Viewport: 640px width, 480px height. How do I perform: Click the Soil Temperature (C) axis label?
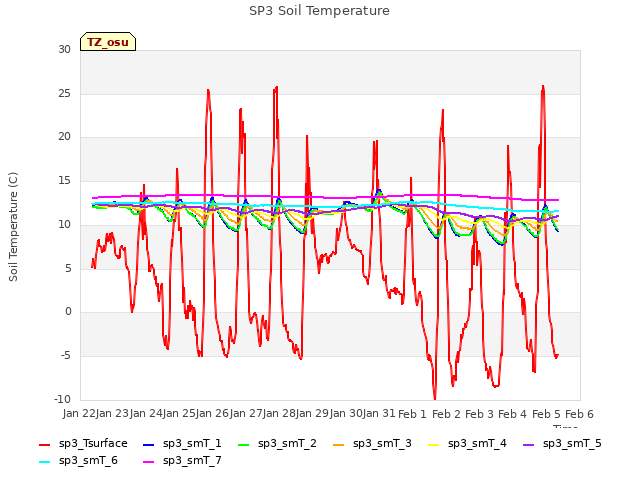[13, 227]
